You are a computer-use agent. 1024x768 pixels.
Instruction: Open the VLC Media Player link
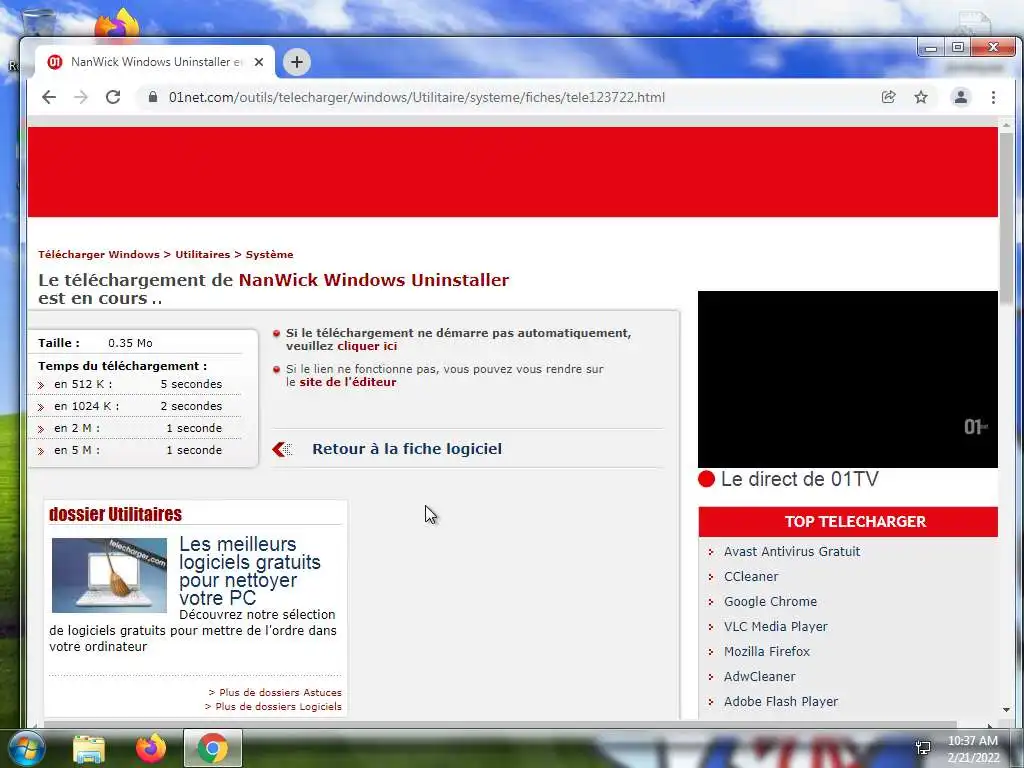coord(775,626)
